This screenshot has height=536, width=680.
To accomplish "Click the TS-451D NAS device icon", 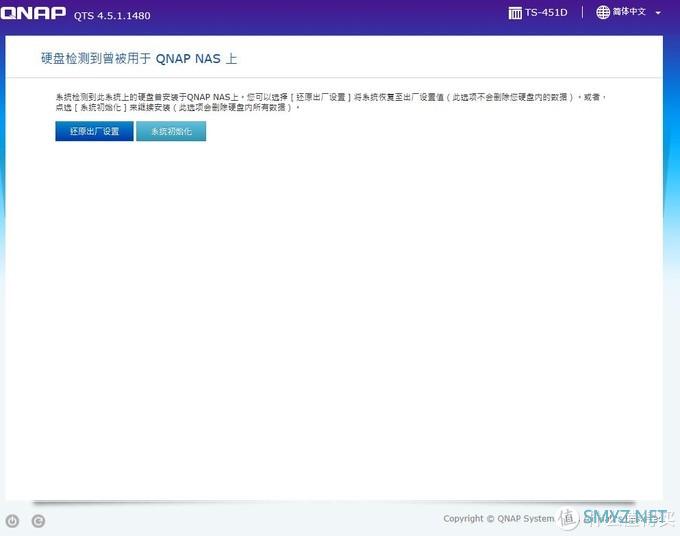I will [515, 13].
